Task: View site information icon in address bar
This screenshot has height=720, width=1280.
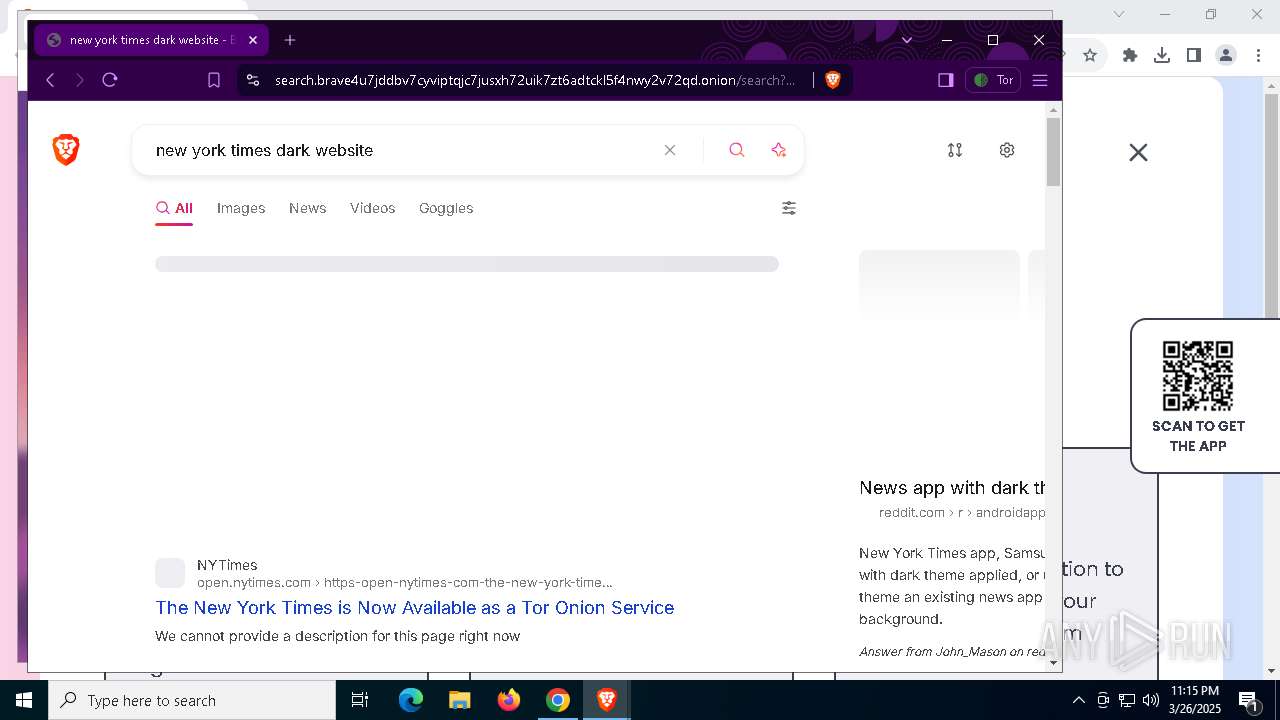Action: pos(253,80)
